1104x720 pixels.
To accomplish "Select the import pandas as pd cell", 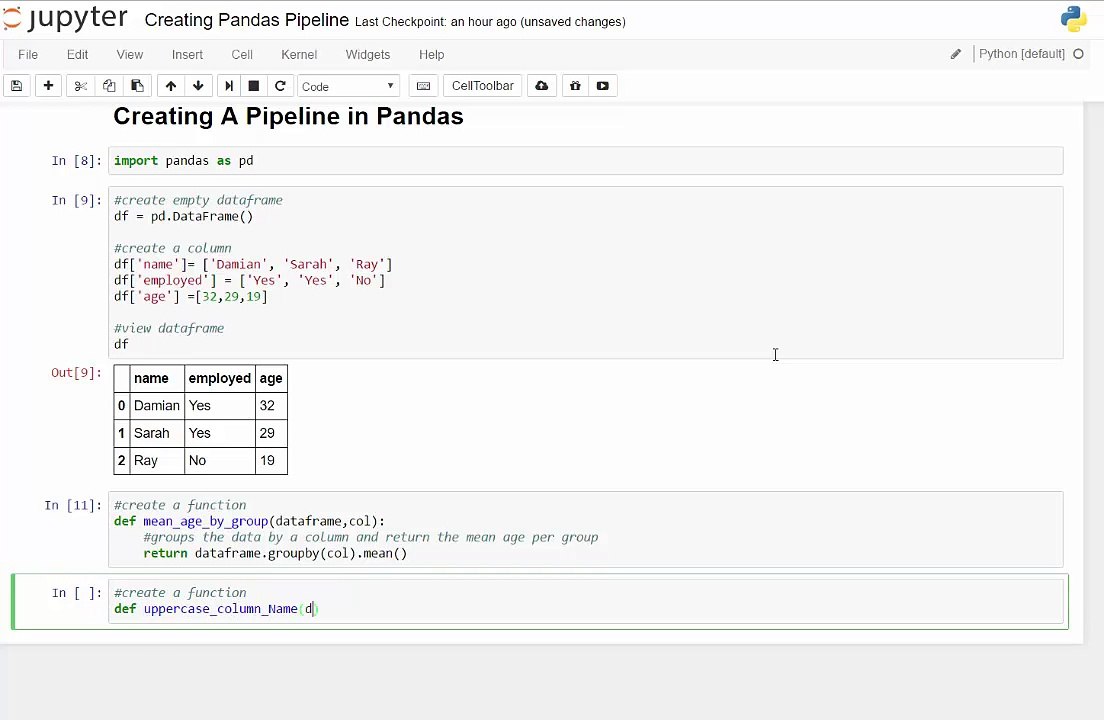I will point(585,160).
